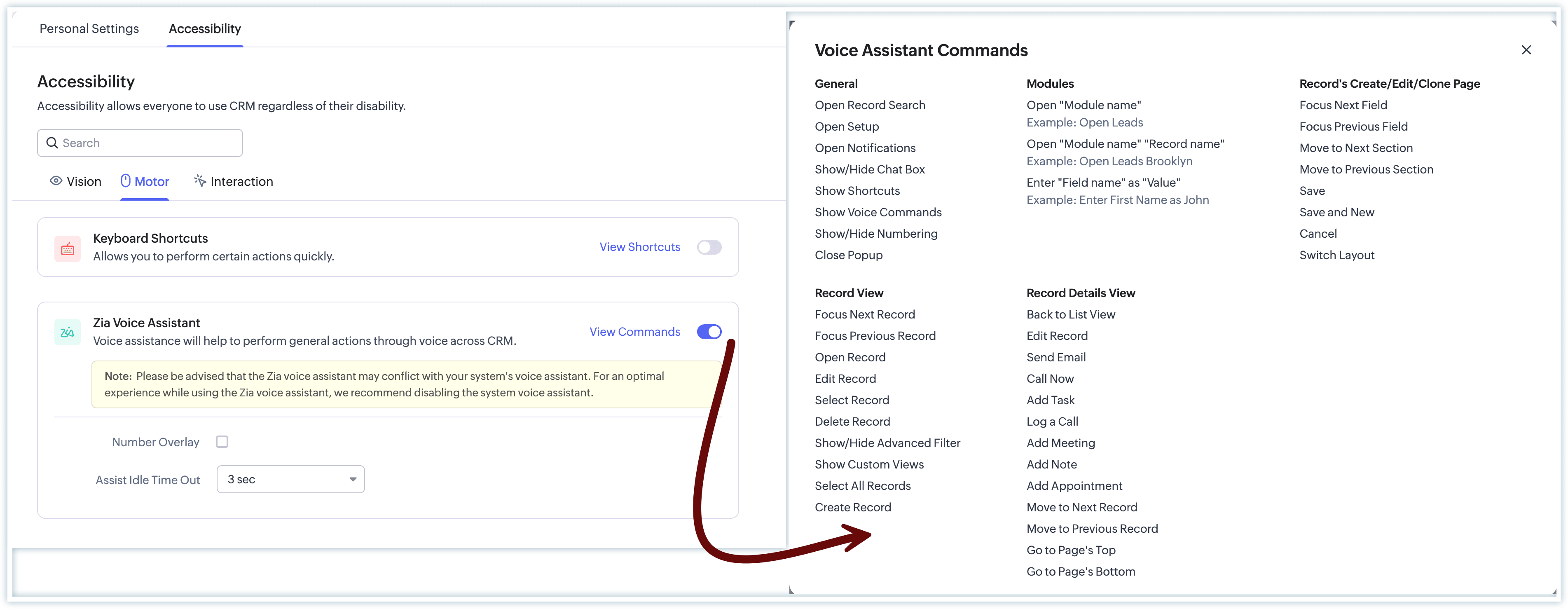
Task: Click into the accessibility Search field
Action: pos(149,143)
